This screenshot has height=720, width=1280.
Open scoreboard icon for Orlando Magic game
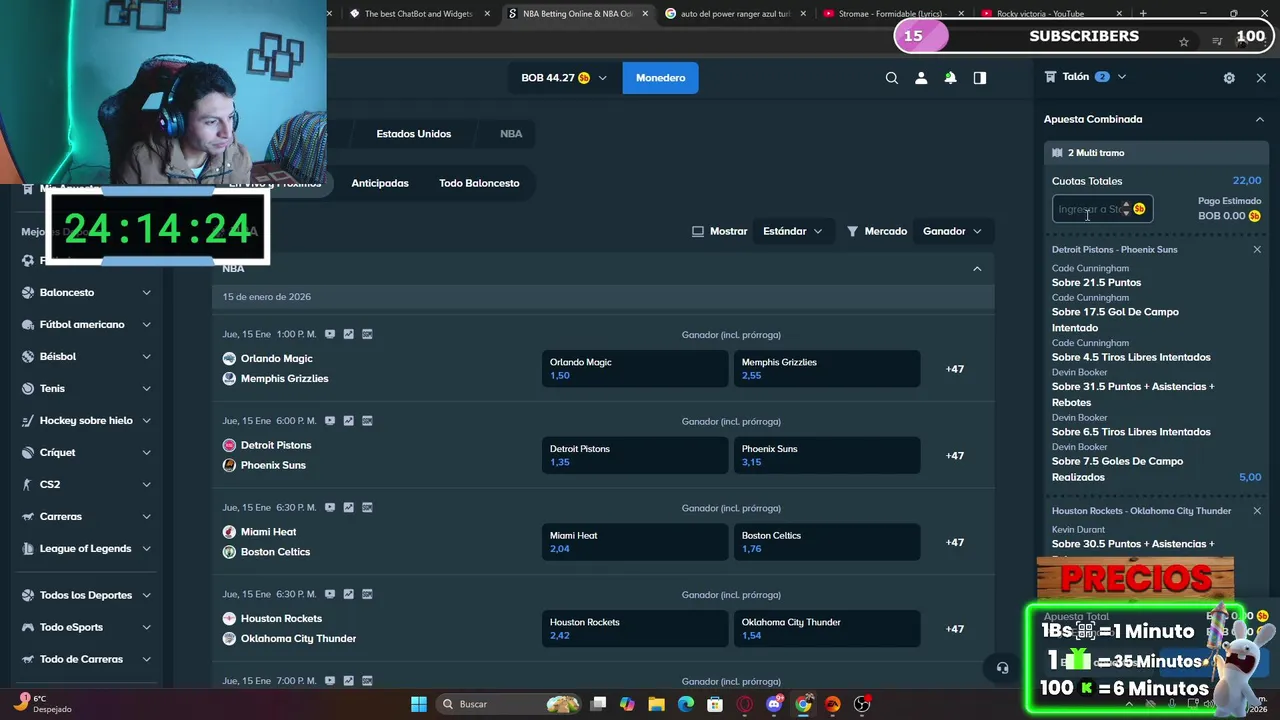coord(367,334)
